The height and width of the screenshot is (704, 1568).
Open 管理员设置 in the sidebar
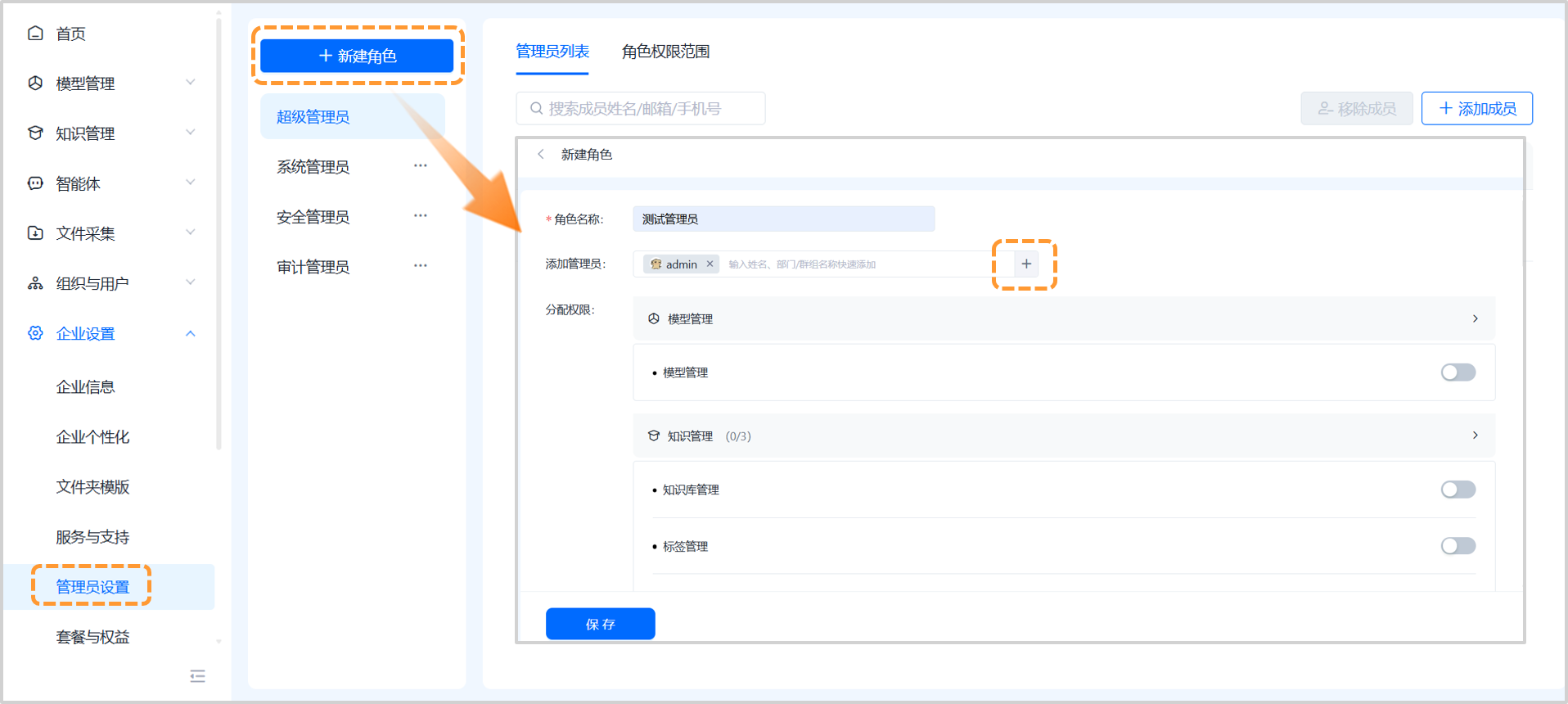pos(92,587)
